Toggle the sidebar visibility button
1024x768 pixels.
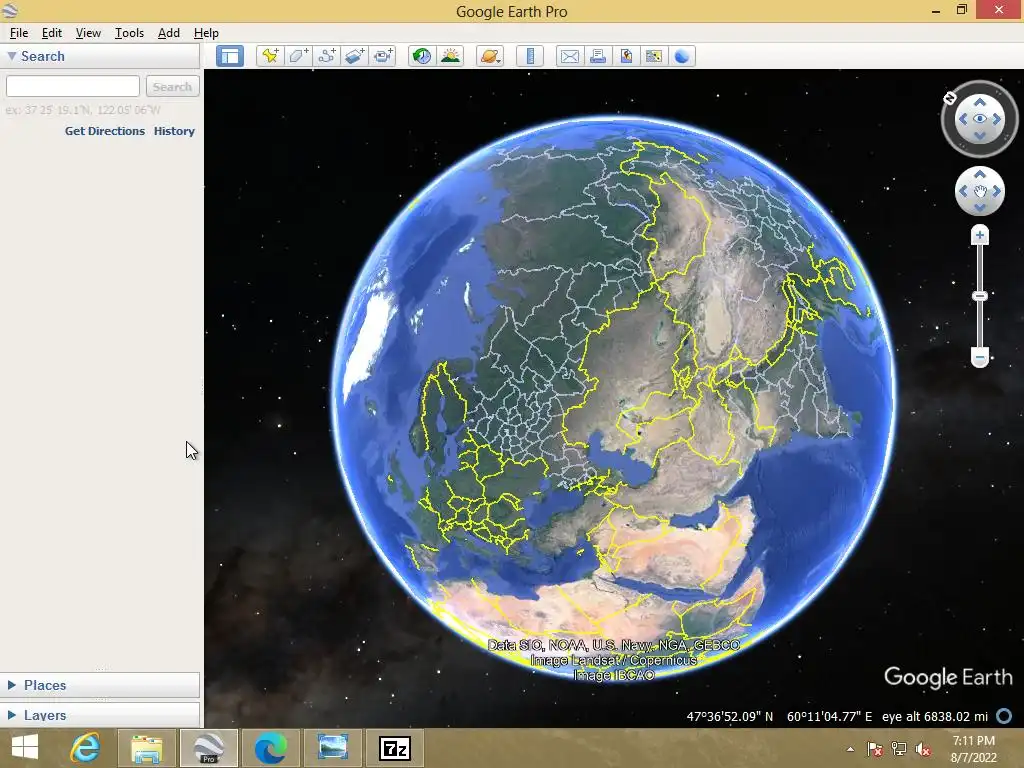tap(230, 56)
